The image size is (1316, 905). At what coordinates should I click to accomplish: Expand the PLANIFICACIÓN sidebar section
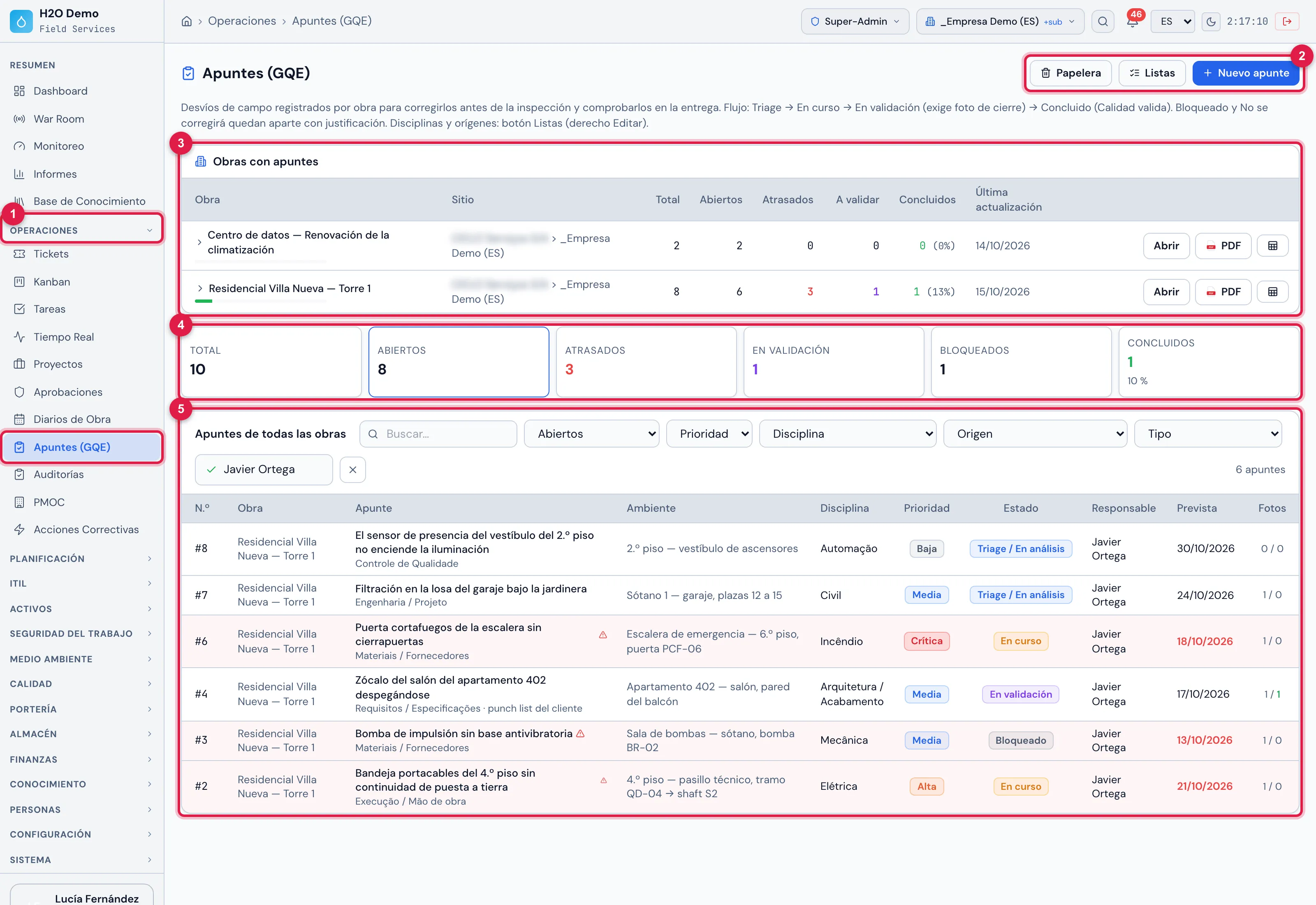coord(81,559)
